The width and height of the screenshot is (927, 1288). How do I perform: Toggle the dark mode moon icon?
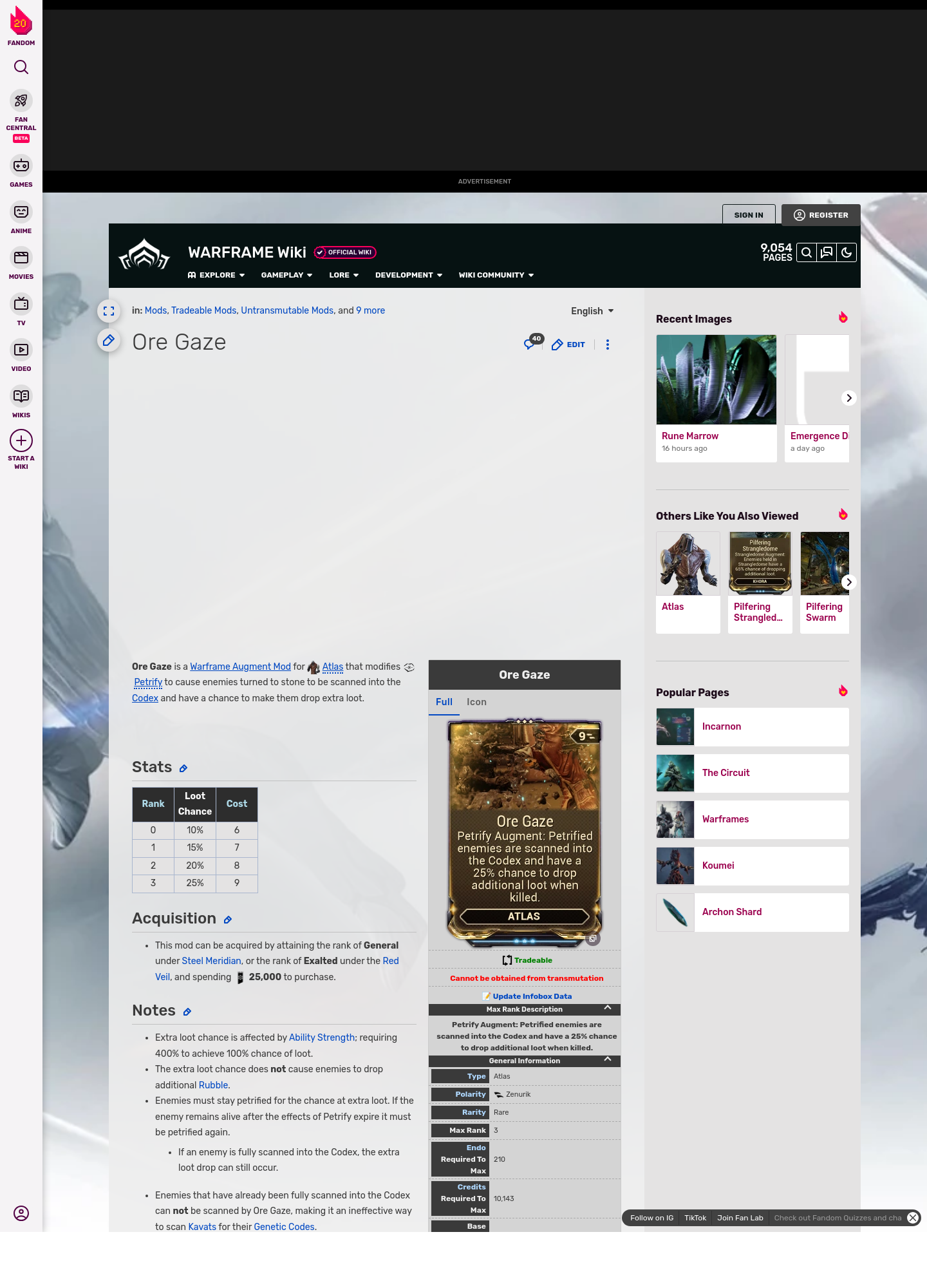pos(847,252)
